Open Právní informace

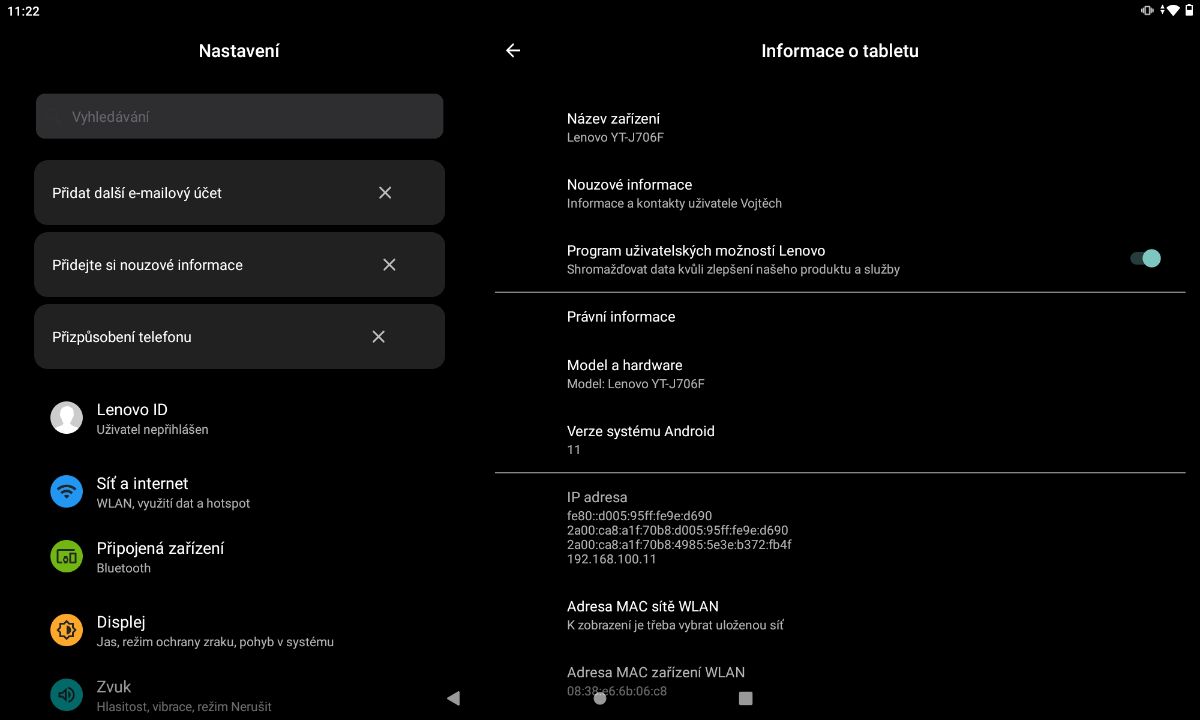point(621,317)
